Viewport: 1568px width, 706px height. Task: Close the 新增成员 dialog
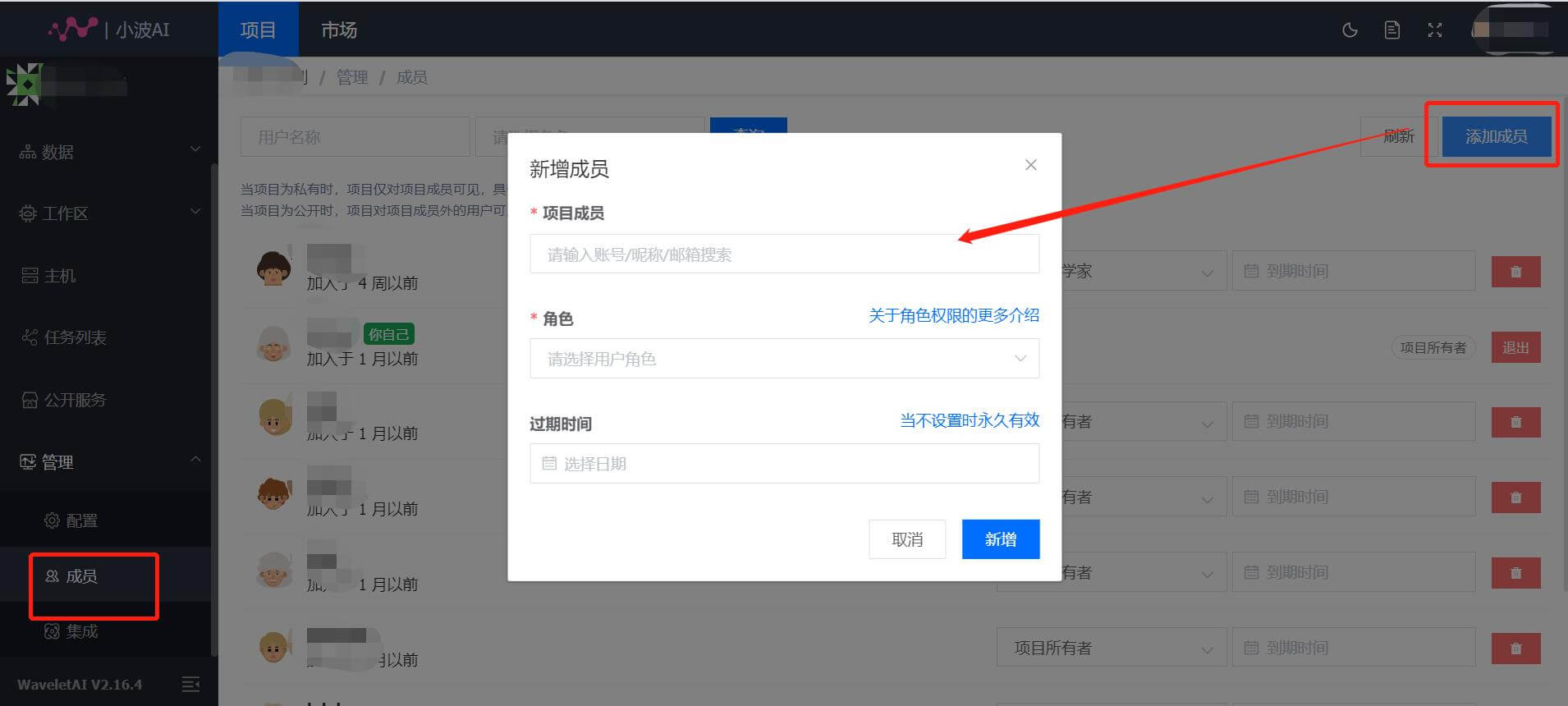coord(1031,165)
